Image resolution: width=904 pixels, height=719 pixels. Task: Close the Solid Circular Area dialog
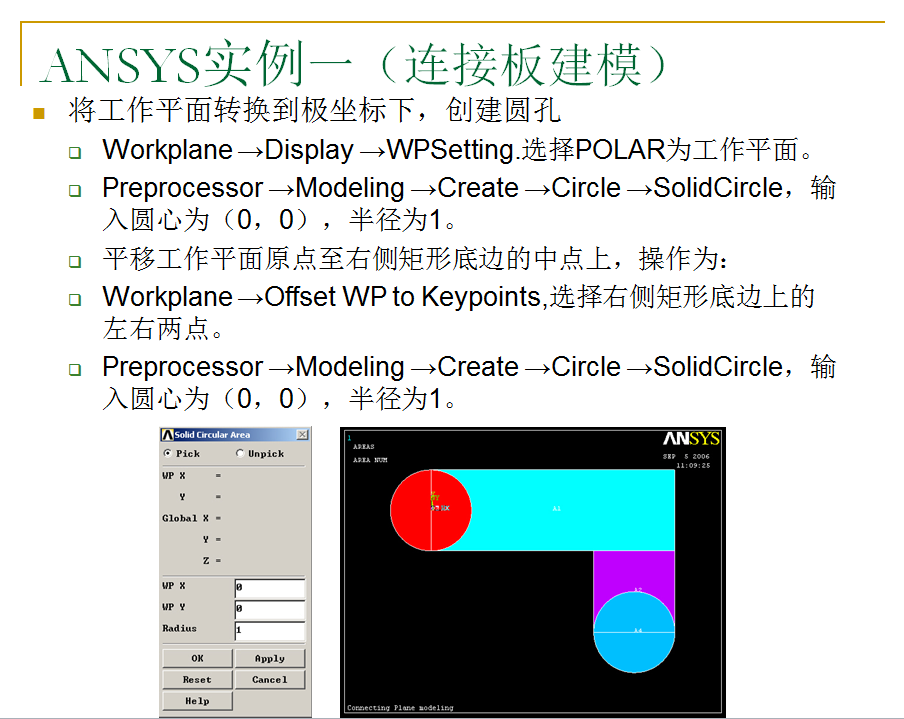[x=302, y=434]
